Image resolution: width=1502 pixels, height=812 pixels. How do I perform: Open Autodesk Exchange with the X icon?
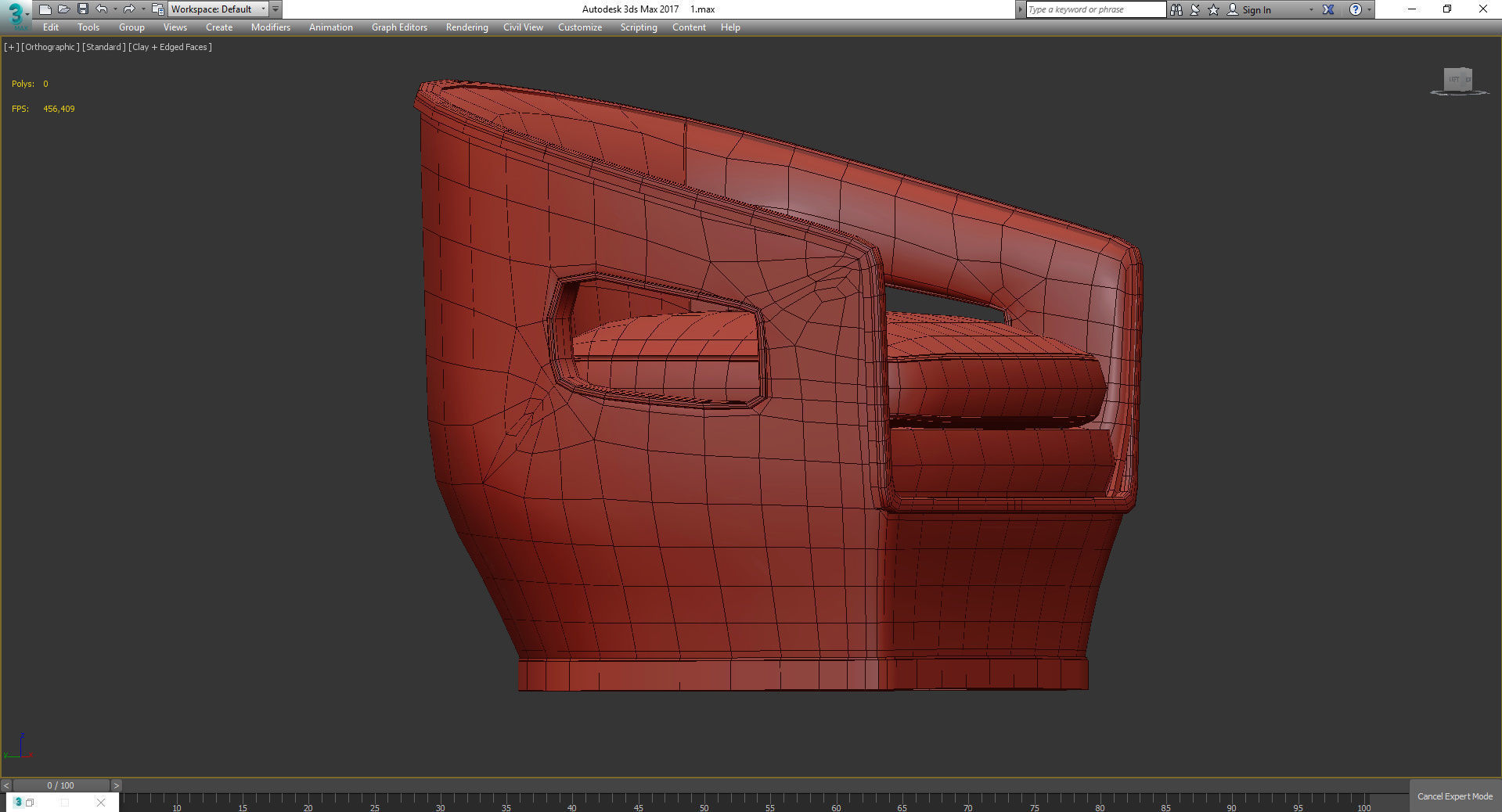[x=1328, y=9]
